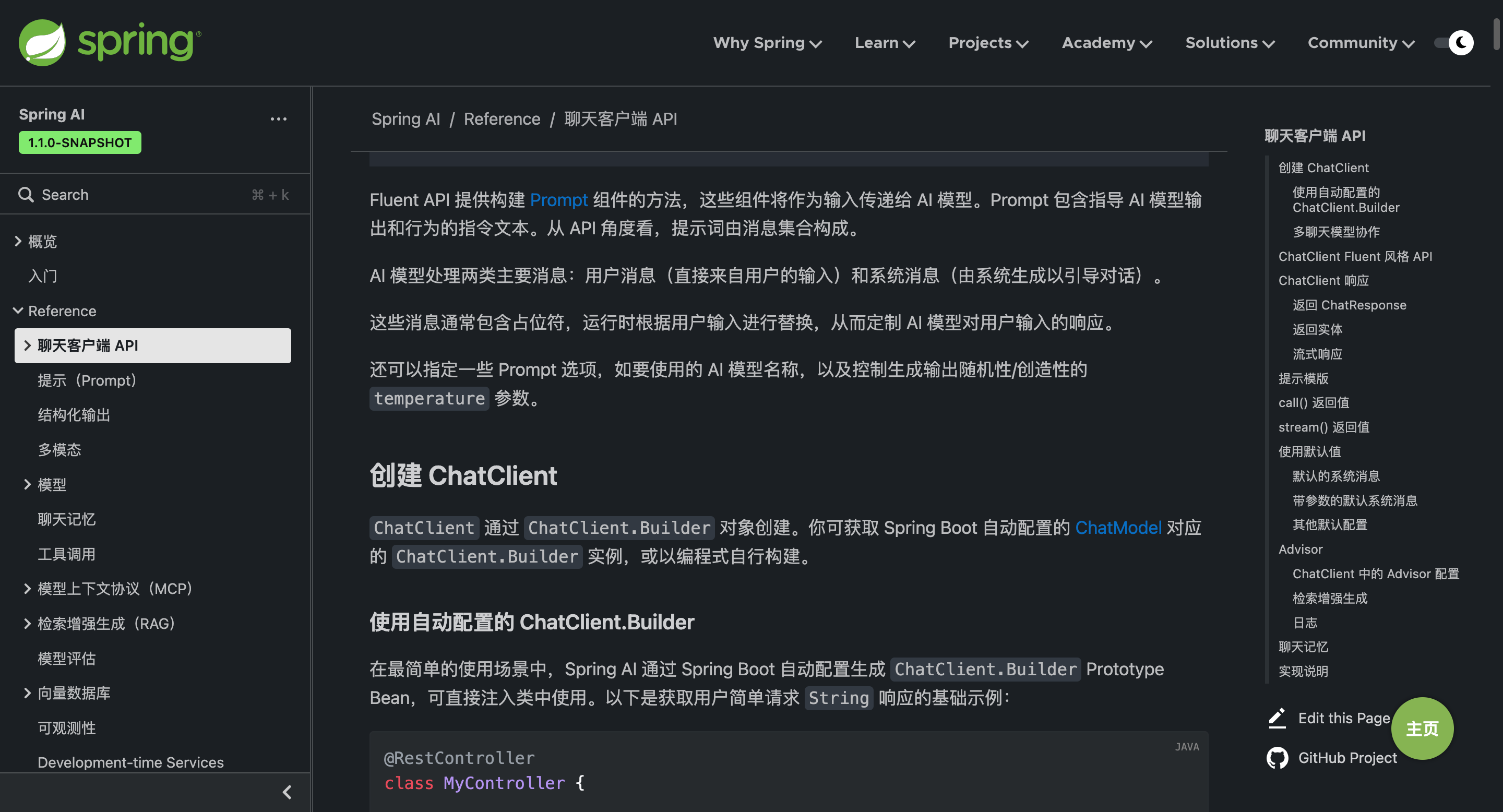Follow the ChatModel link in the text
The height and width of the screenshot is (812, 1503).
point(1118,528)
